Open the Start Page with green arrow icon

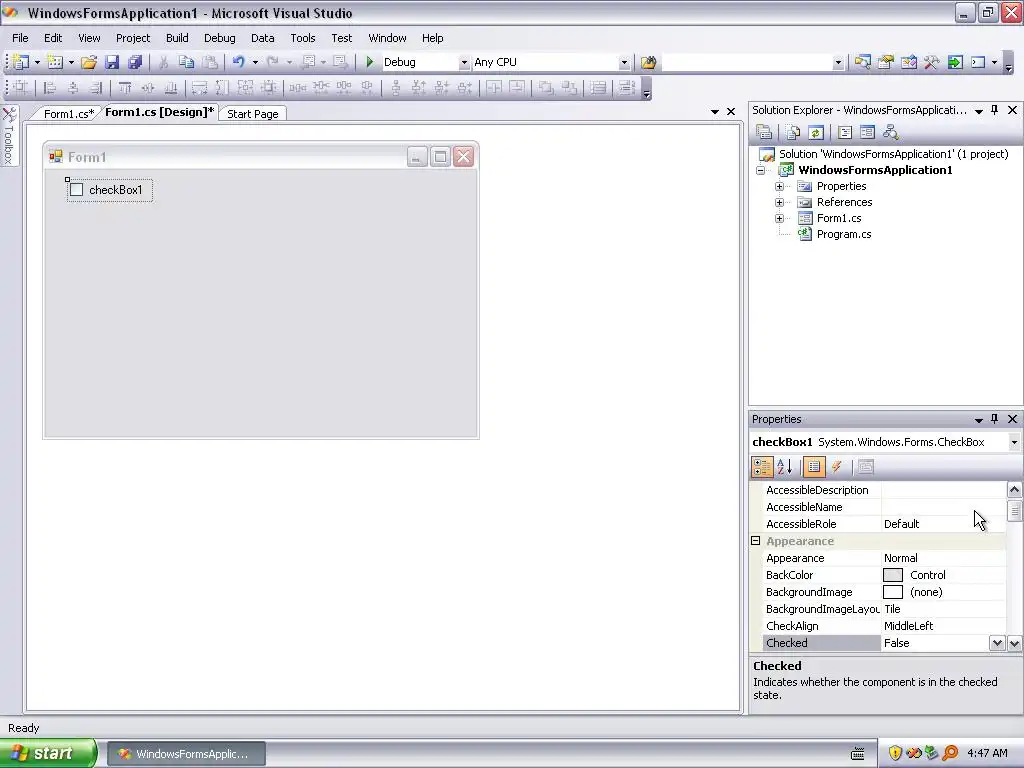pos(955,62)
